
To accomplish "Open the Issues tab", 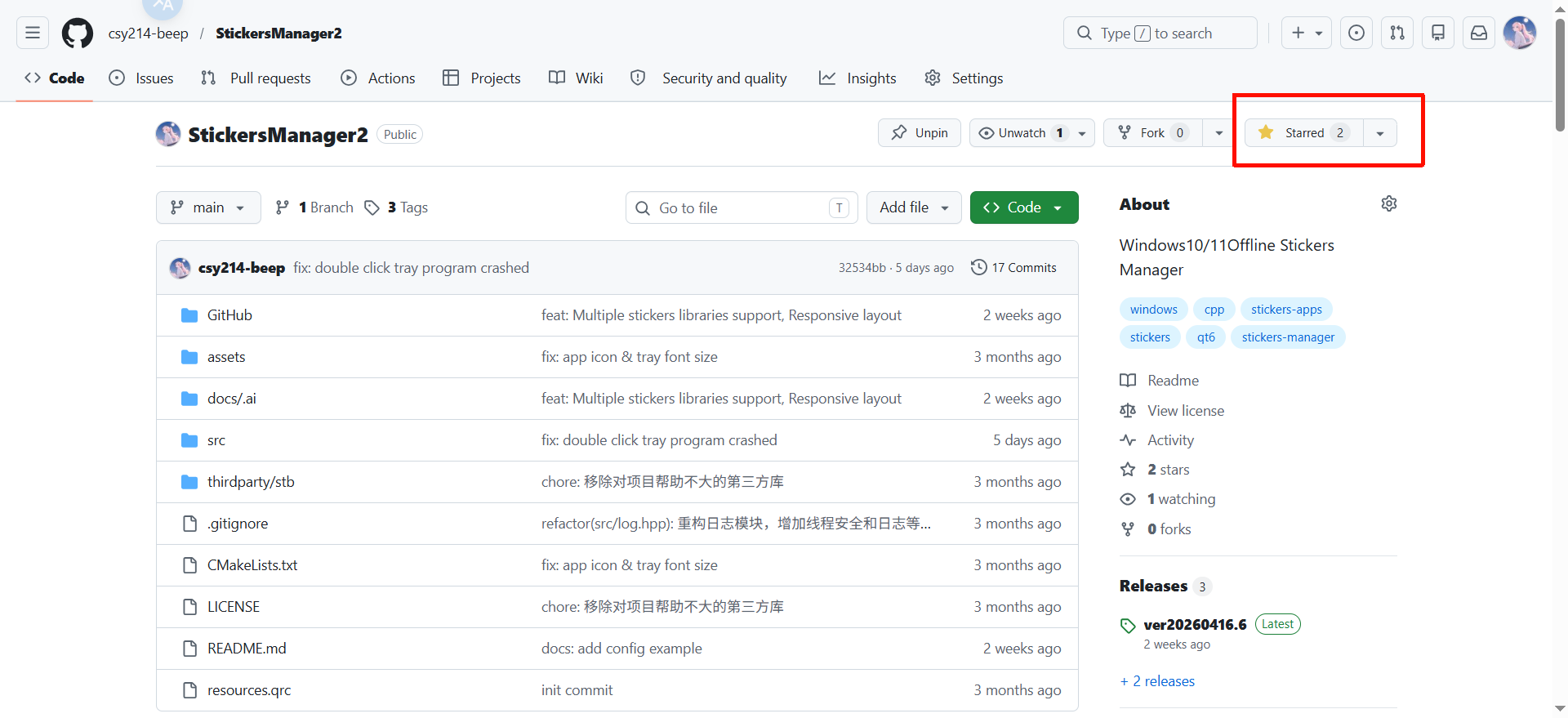I will point(141,78).
